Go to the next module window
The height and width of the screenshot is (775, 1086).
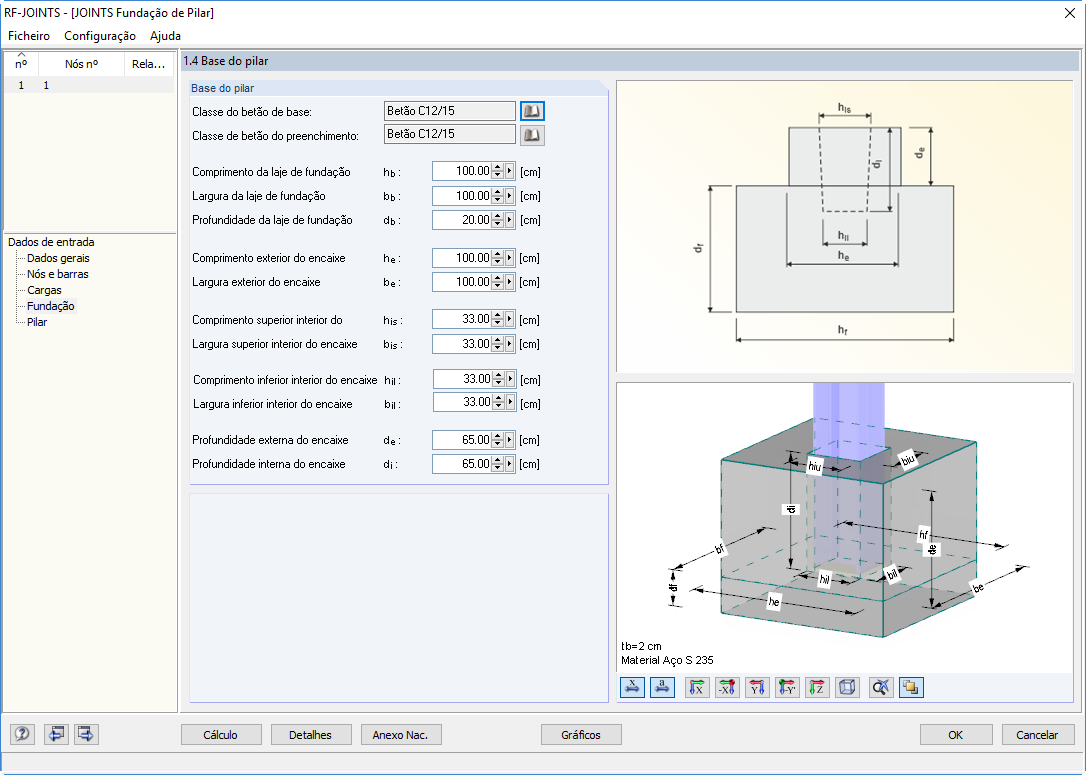(x=86, y=733)
